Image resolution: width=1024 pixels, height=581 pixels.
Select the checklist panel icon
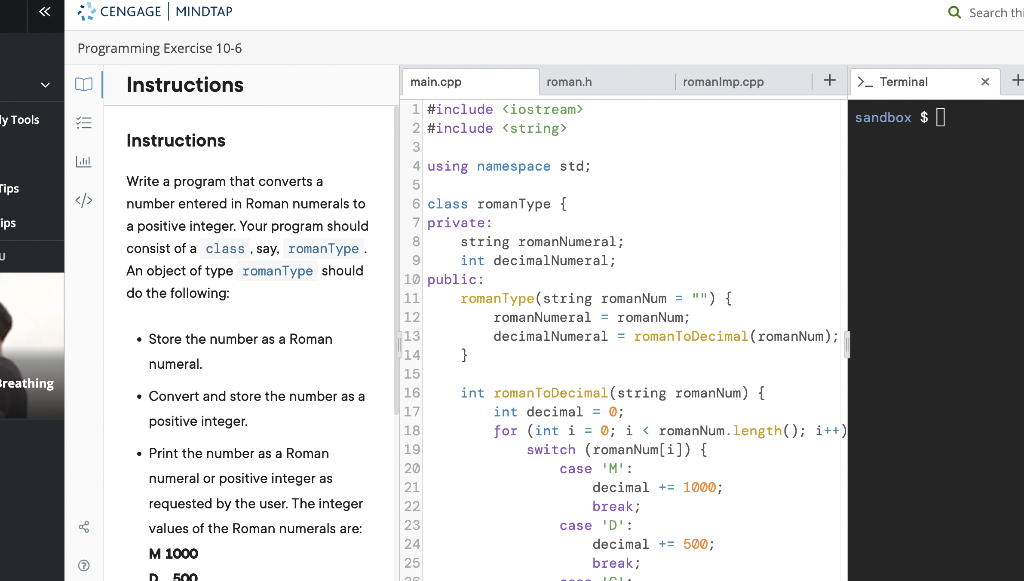tap(84, 122)
